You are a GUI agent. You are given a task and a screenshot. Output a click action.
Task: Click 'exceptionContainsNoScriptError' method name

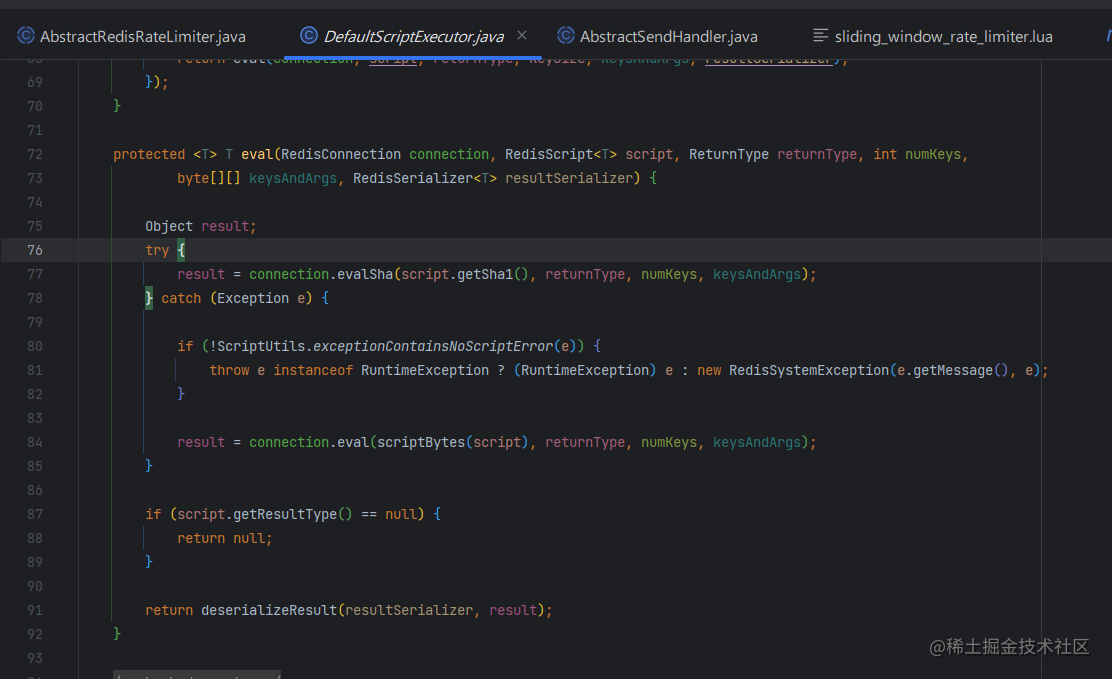(433, 346)
